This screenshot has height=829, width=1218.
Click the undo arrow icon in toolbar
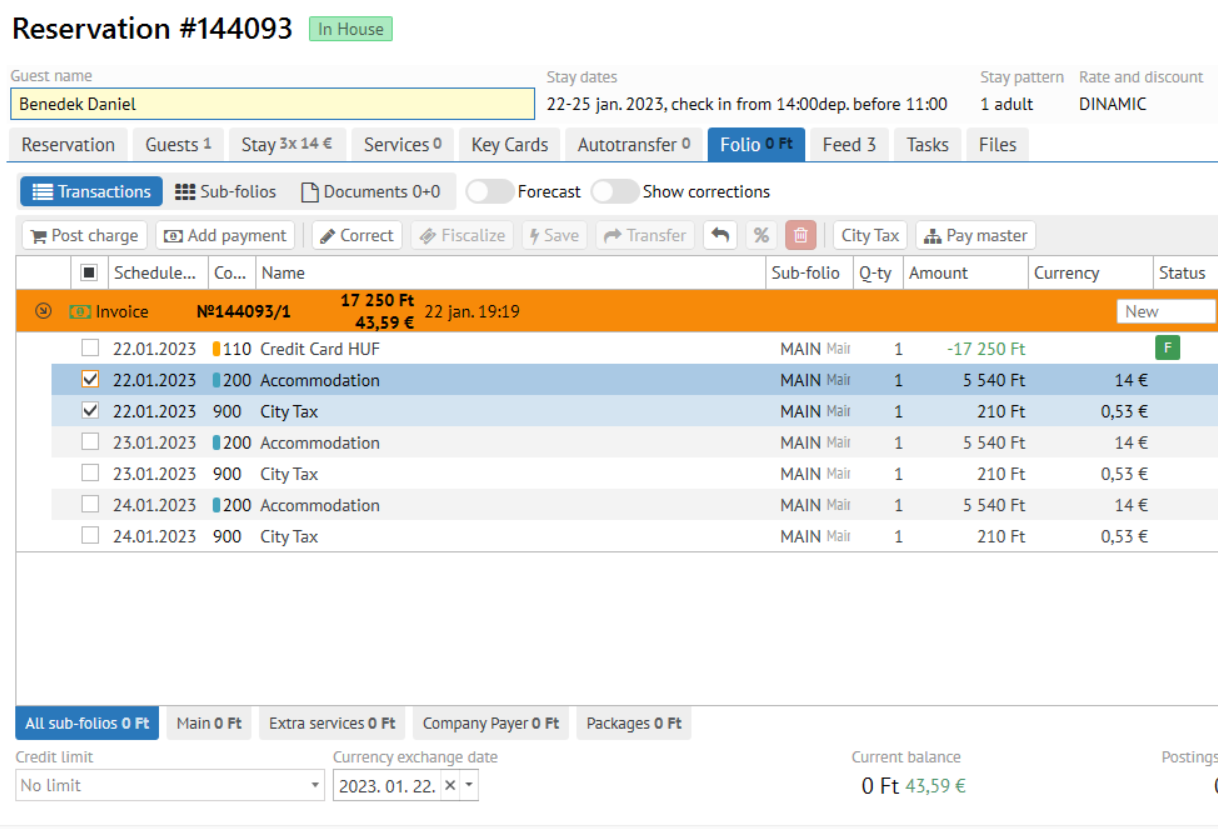[x=720, y=236]
